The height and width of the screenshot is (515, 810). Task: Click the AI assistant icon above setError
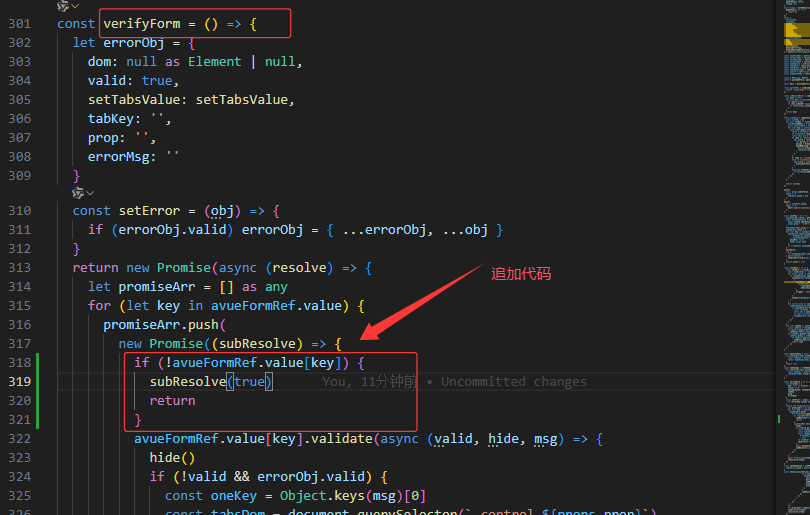click(78, 192)
